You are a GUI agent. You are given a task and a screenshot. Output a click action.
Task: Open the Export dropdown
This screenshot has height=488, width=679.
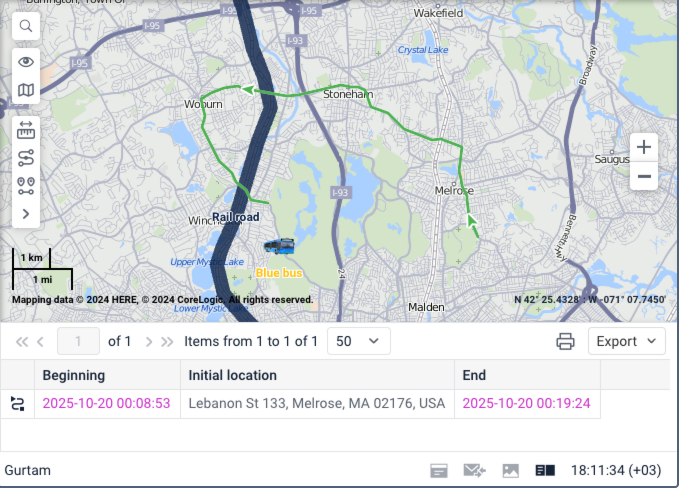pyautogui.click(x=626, y=341)
